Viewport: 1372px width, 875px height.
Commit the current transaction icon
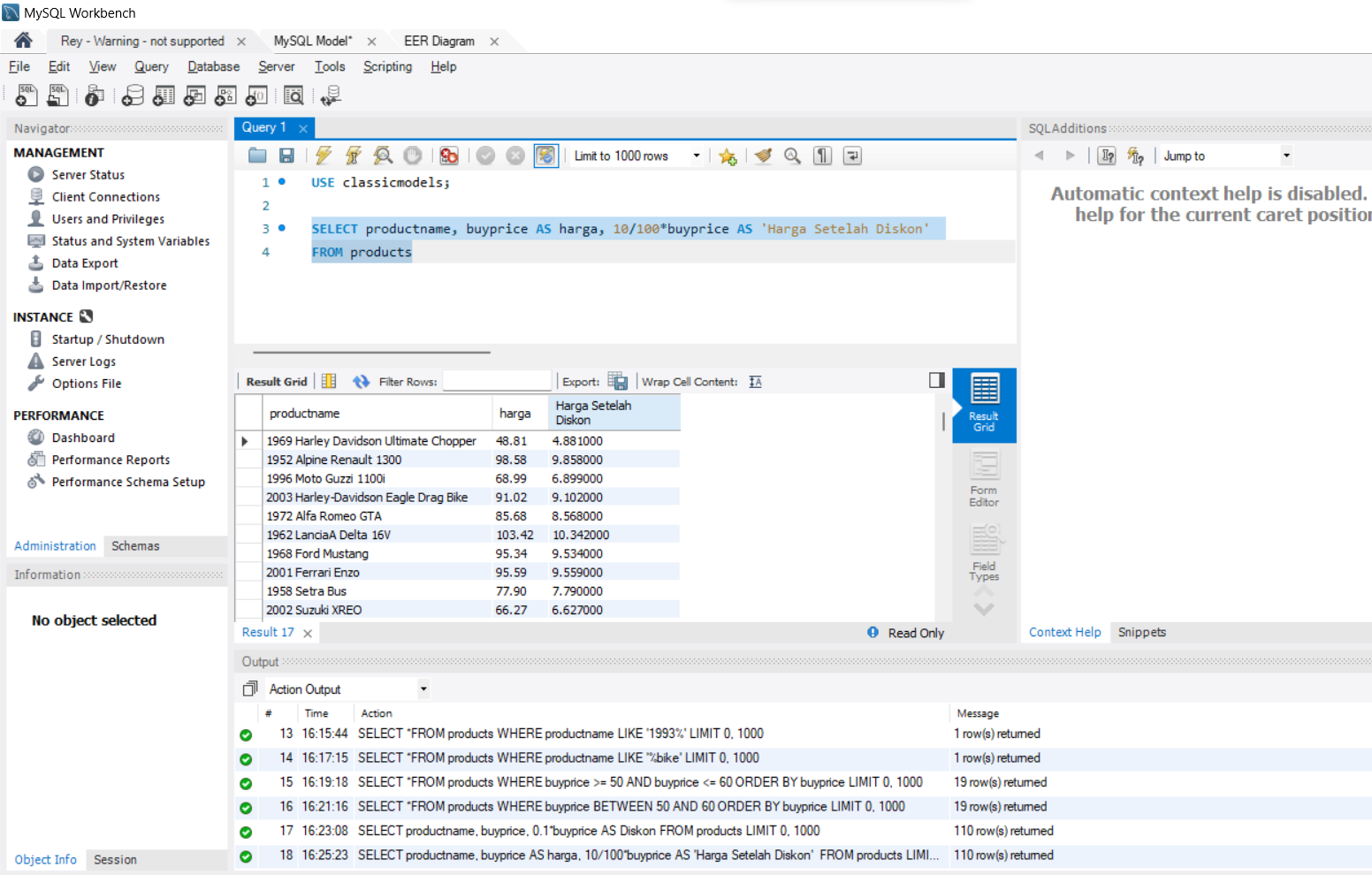tap(485, 156)
